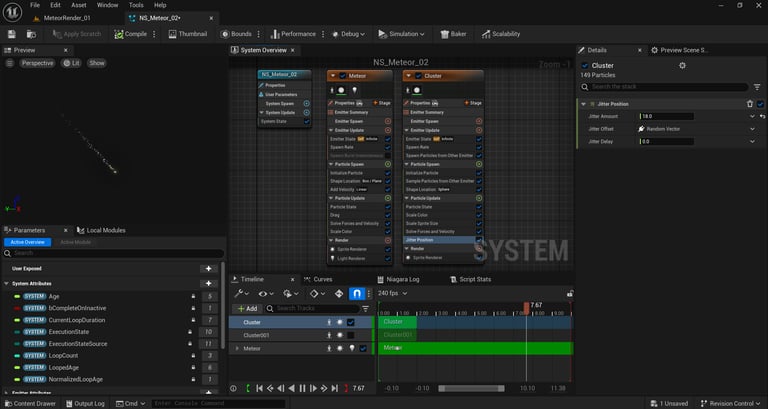
Task: Expand the Meteor track in timeline
Action: point(237,348)
